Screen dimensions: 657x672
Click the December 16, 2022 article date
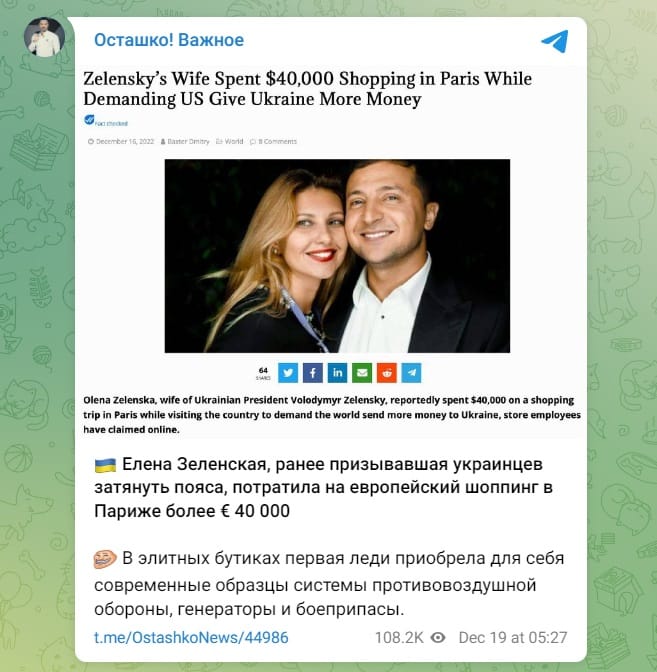(121, 141)
